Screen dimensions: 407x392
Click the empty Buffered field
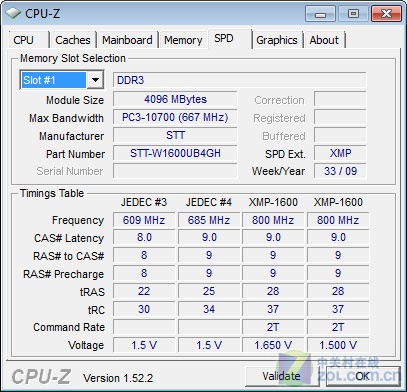pyautogui.click(x=340, y=135)
